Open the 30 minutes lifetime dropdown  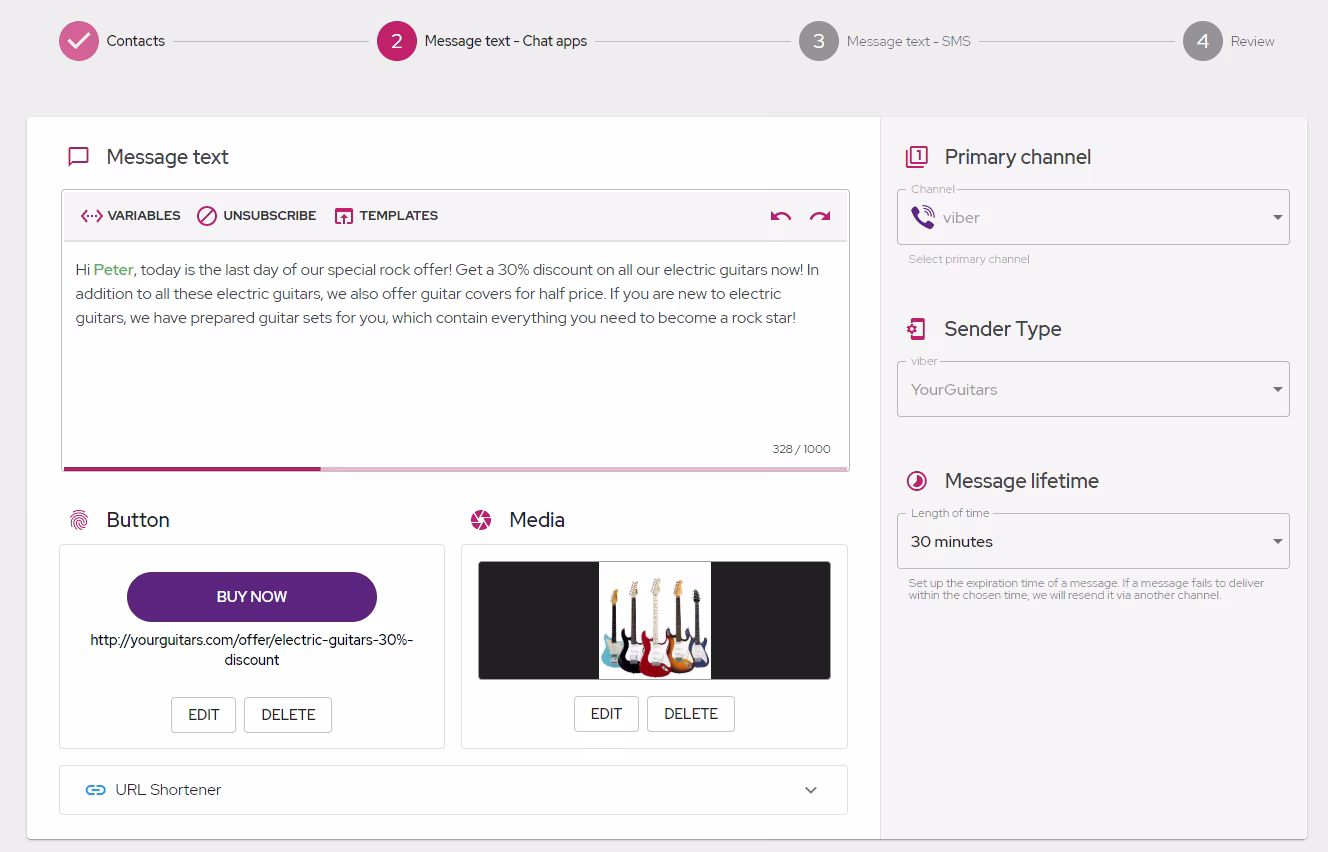(x=1093, y=541)
